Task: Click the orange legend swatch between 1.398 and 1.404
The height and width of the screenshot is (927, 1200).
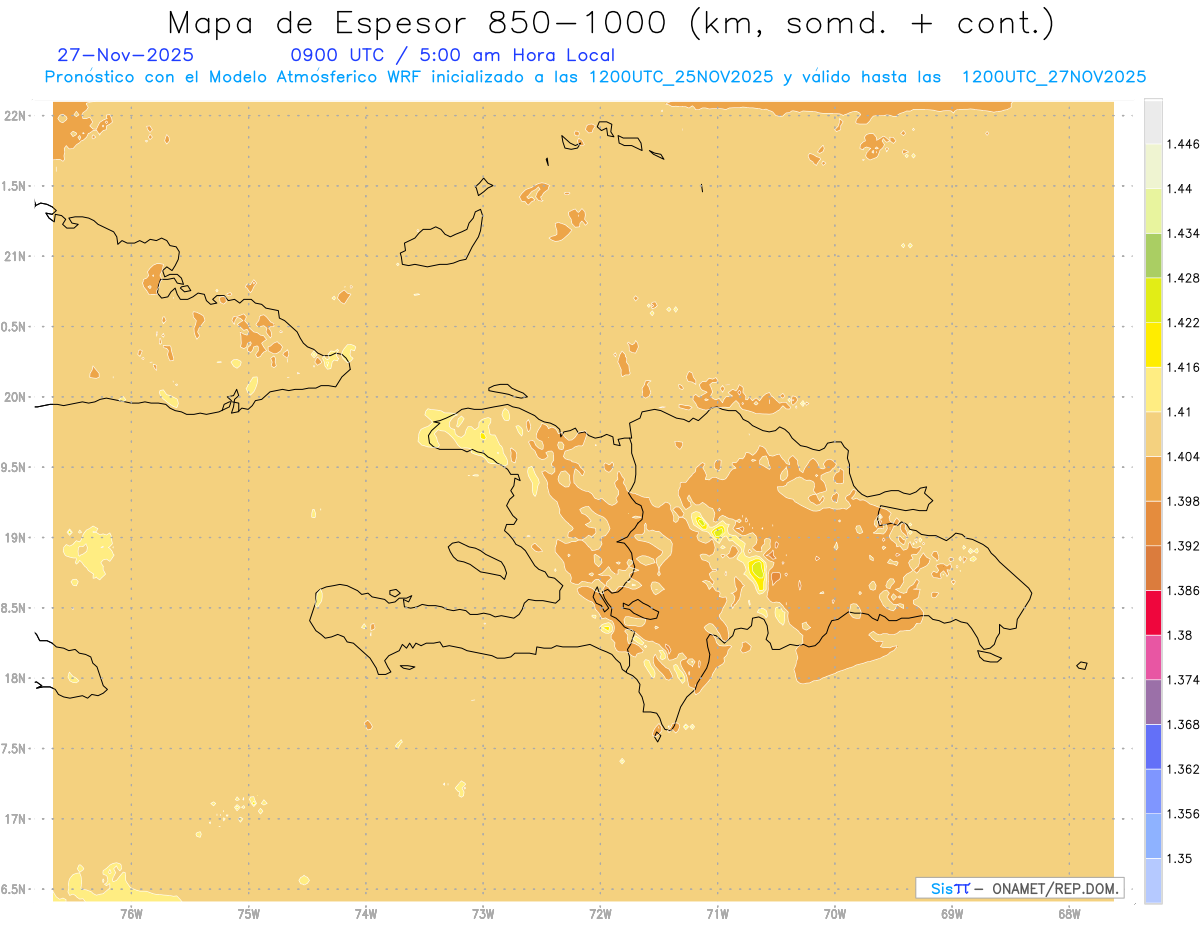Action: (1153, 478)
